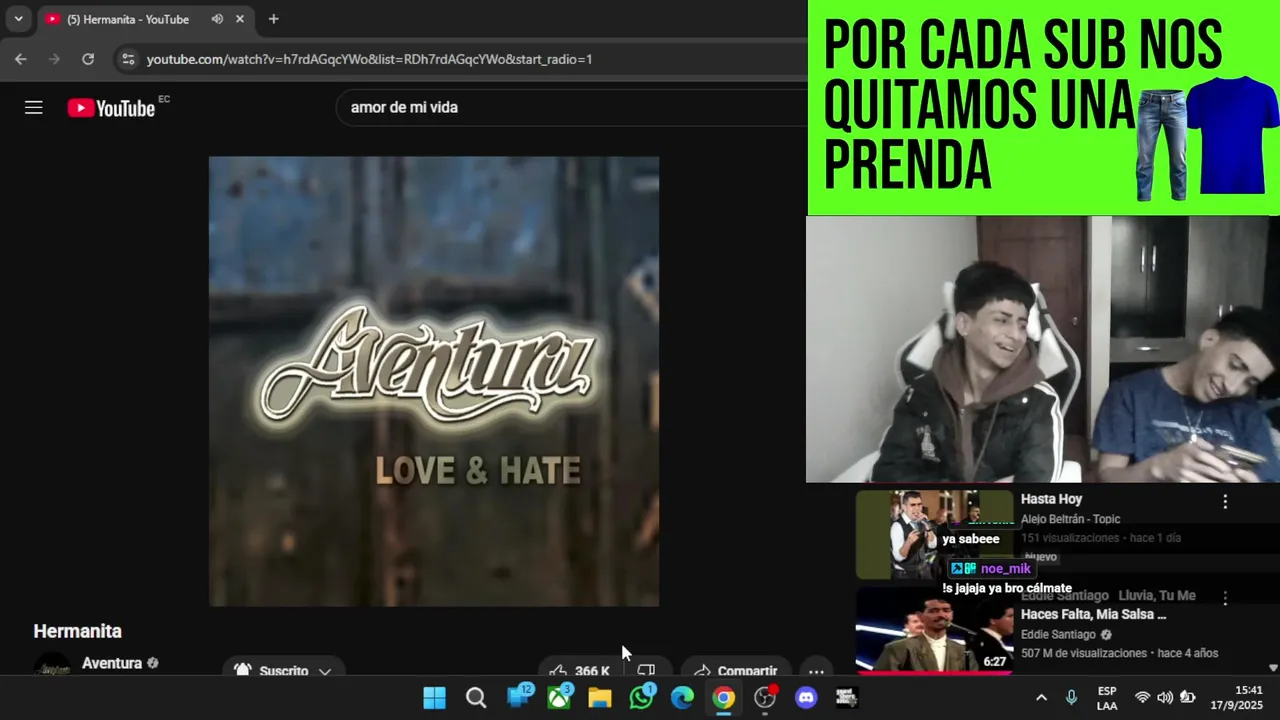Open File Explorer from the taskbar
Screen dimensions: 1280x720
click(599, 698)
